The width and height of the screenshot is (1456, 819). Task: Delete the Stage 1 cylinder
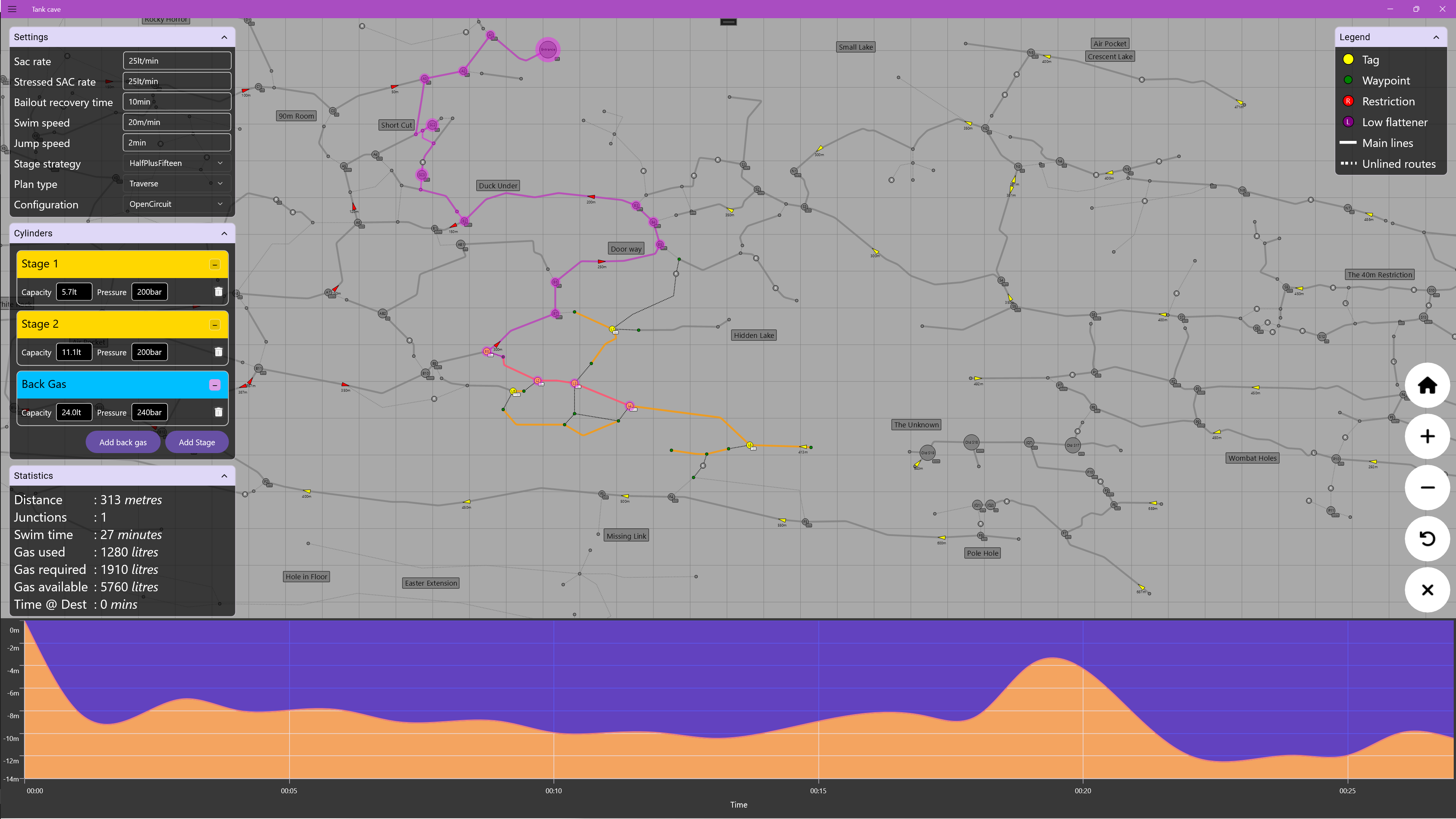point(218,292)
